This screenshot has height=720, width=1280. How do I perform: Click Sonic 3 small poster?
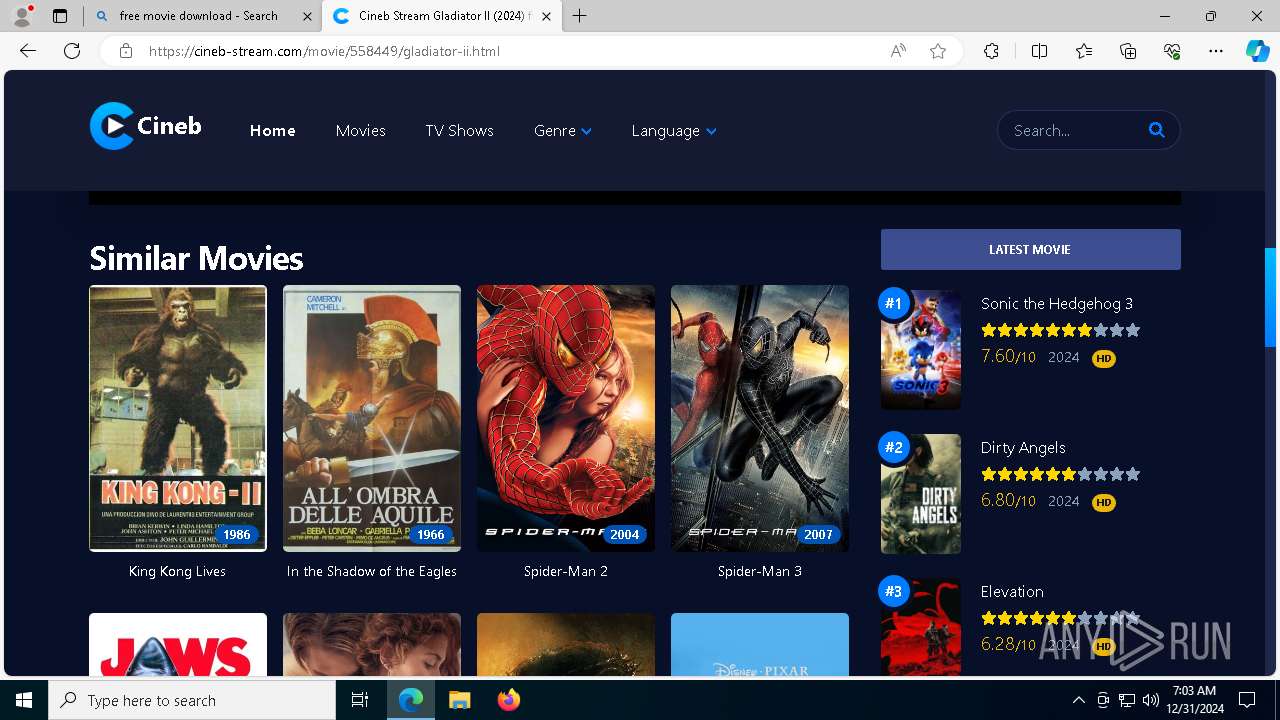click(921, 350)
